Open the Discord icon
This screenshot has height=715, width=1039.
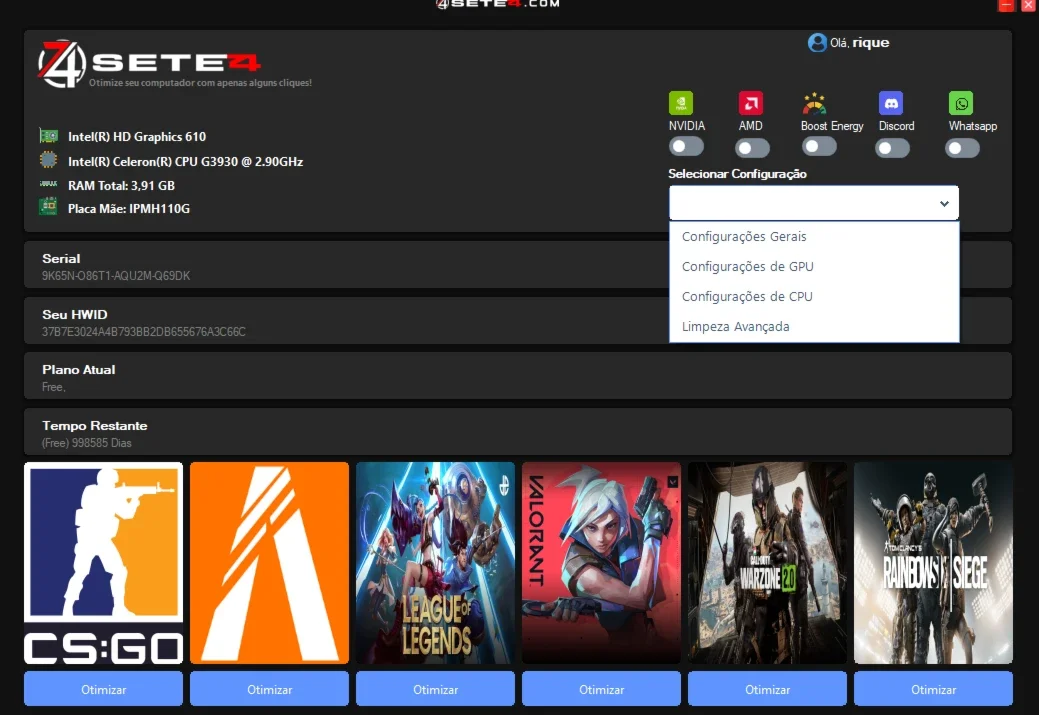click(x=891, y=103)
